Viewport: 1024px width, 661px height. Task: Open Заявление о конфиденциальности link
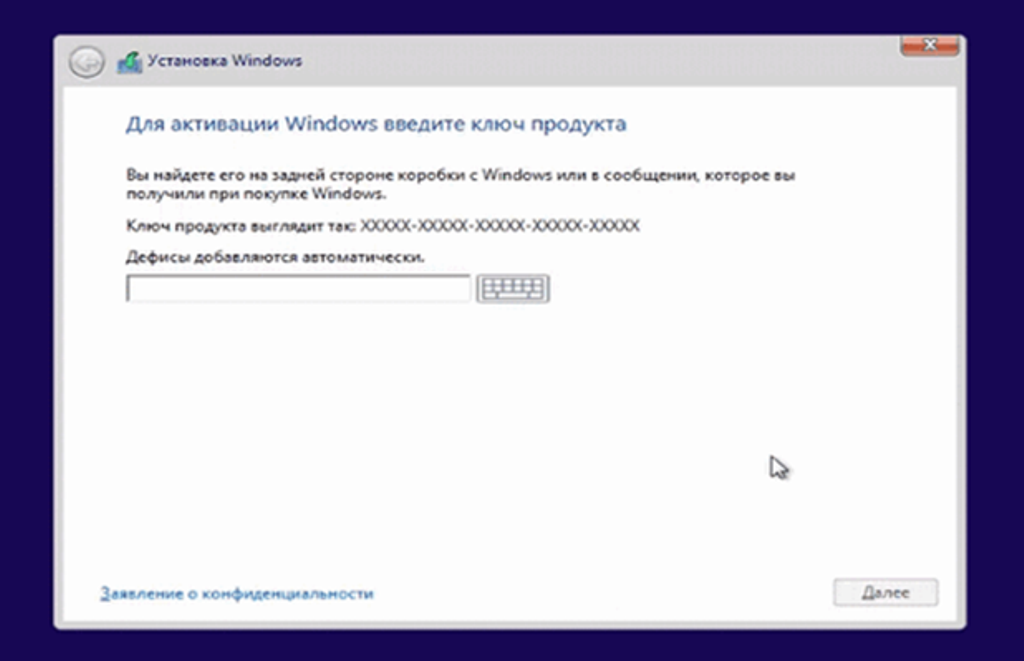tap(236, 593)
